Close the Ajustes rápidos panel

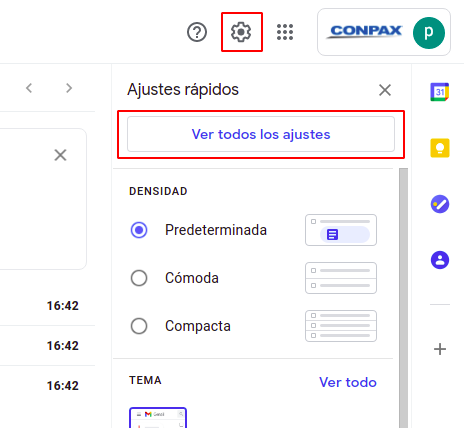[385, 90]
